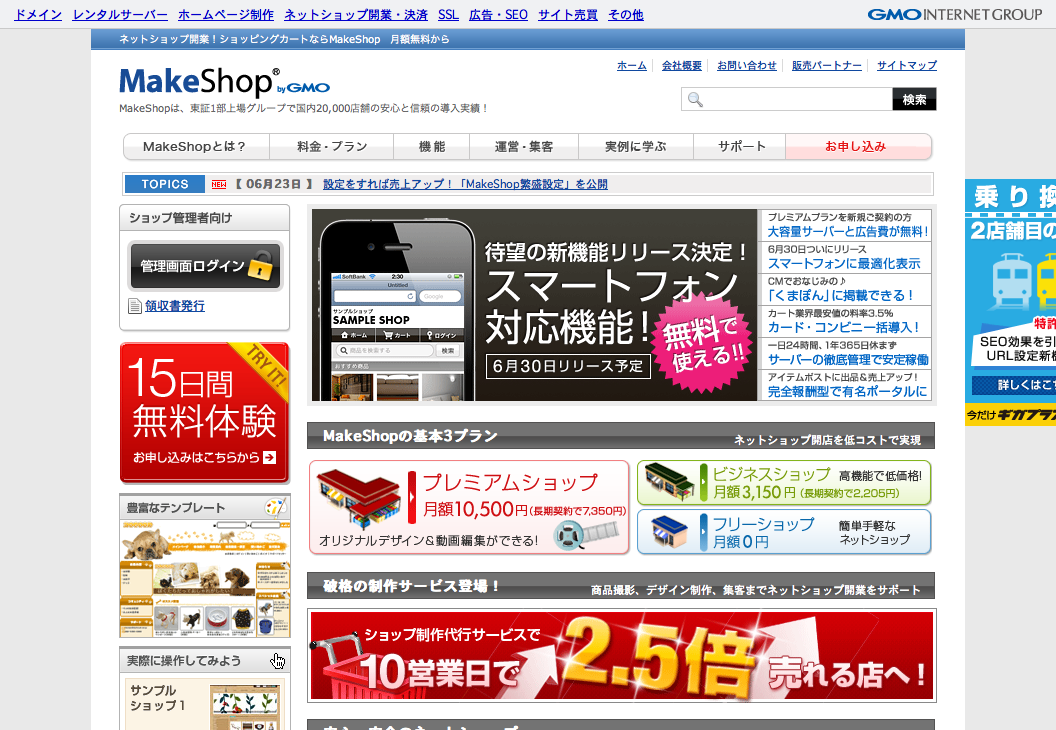Image resolution: width=1056 pixels, height=730 pixels.
Task: Open the サイトマップ link
Action: click(906, 65)
